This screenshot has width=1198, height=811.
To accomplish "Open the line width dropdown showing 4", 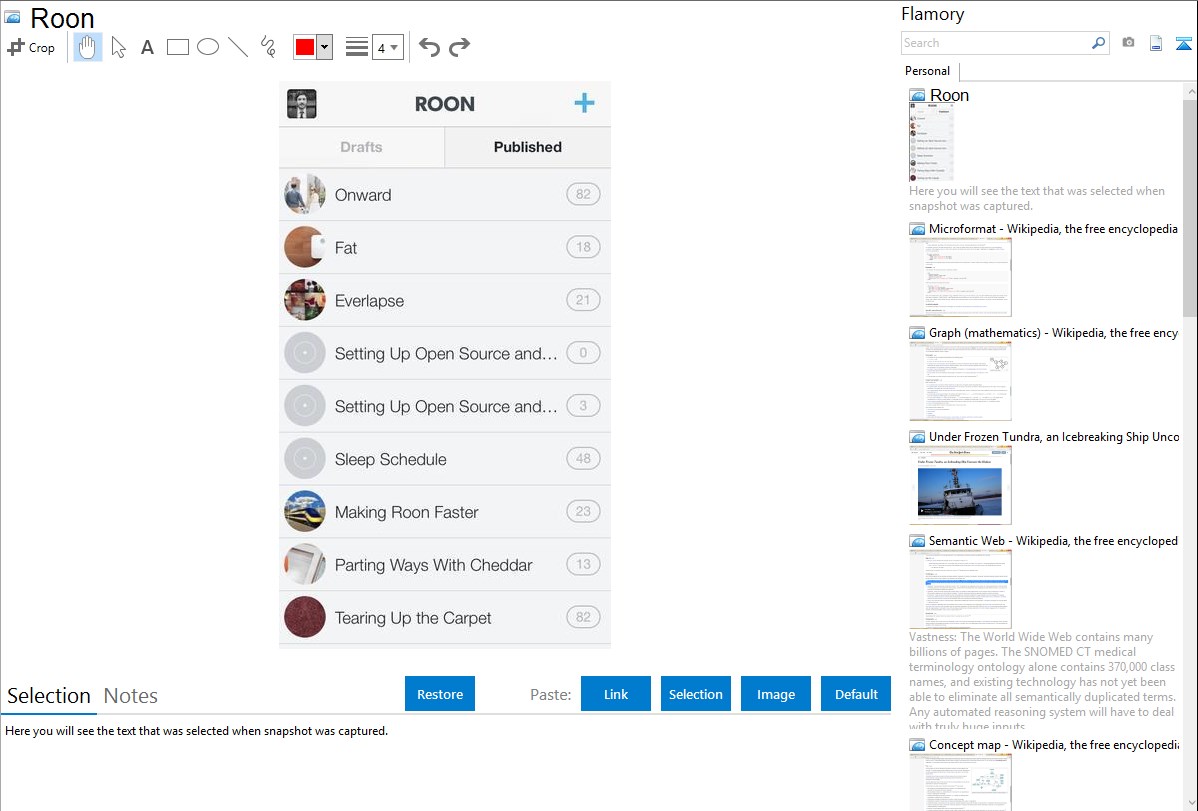I will coord(388,47).
